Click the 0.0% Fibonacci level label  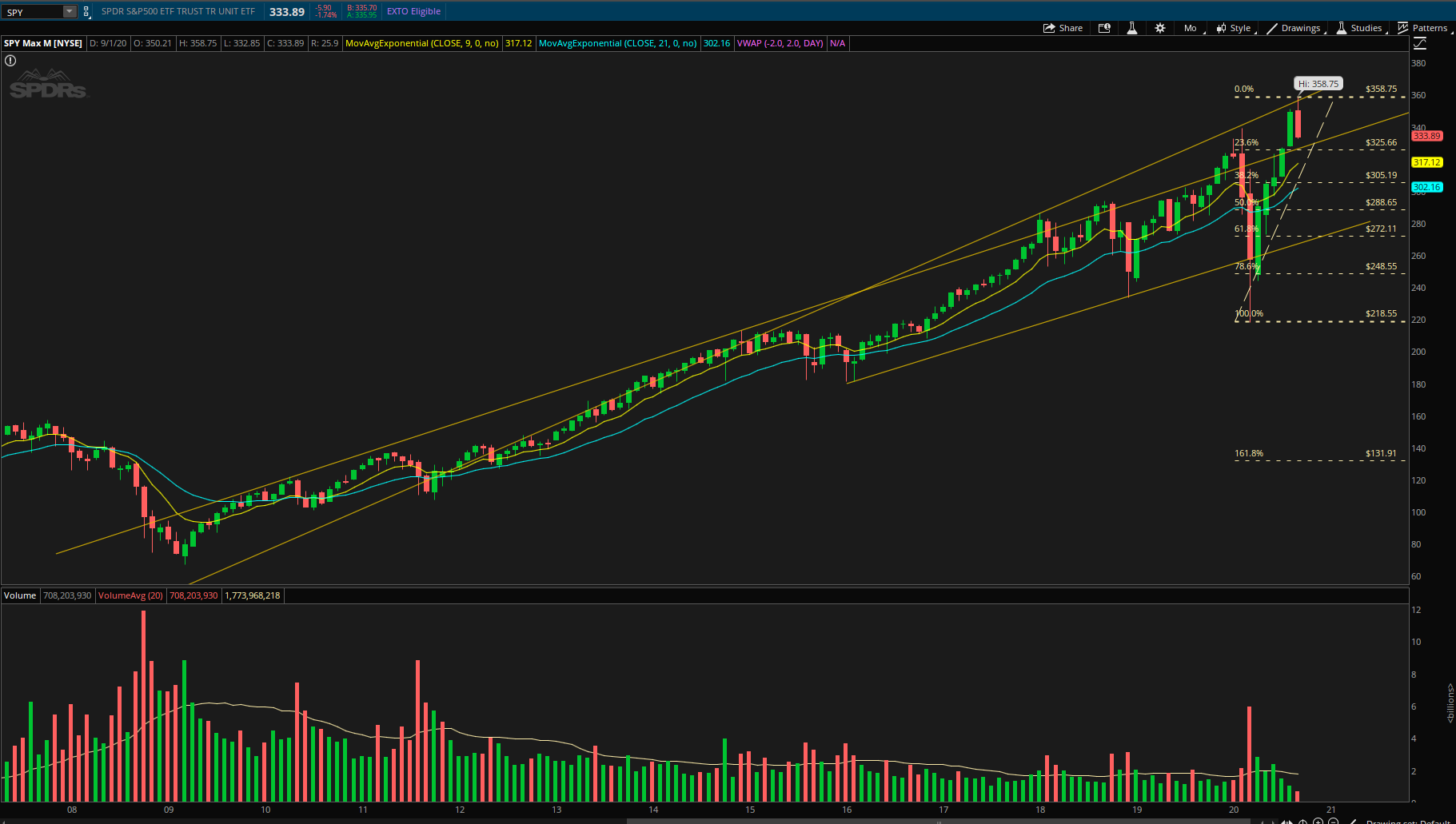click(1244, 89)
